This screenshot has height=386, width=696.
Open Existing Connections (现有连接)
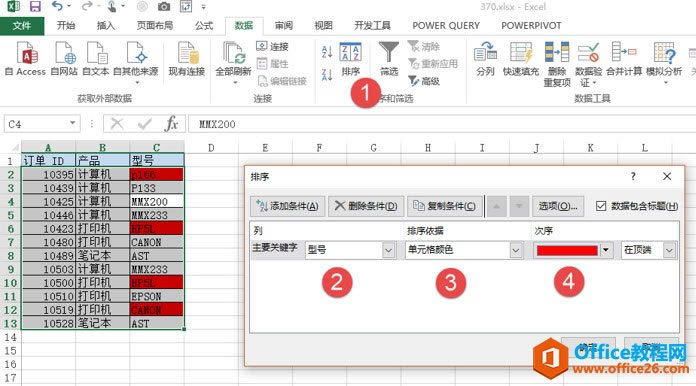coord(186,59)
